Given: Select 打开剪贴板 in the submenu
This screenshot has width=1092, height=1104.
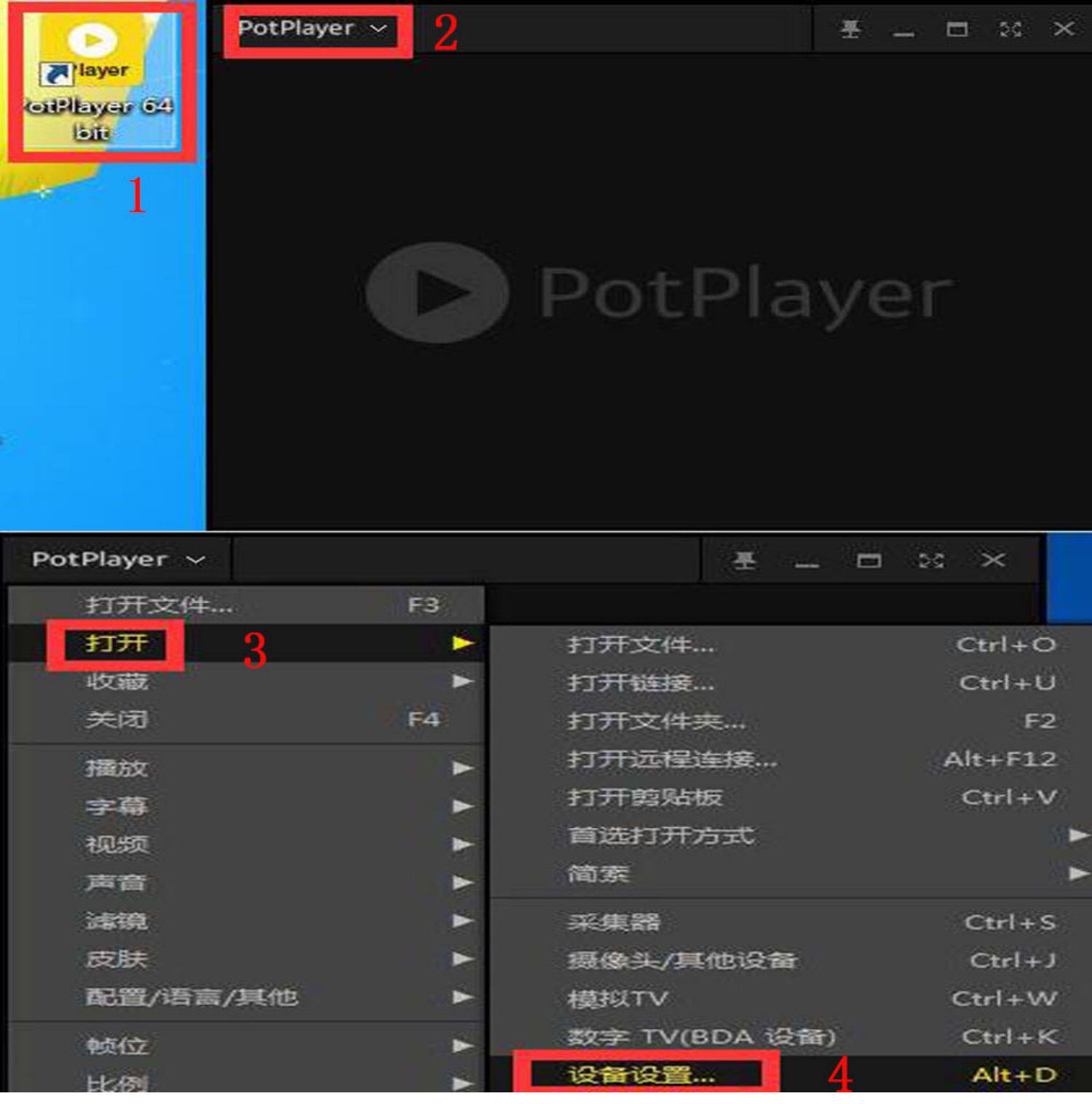Looking at the screenshot, I should (x=791, y=797).
